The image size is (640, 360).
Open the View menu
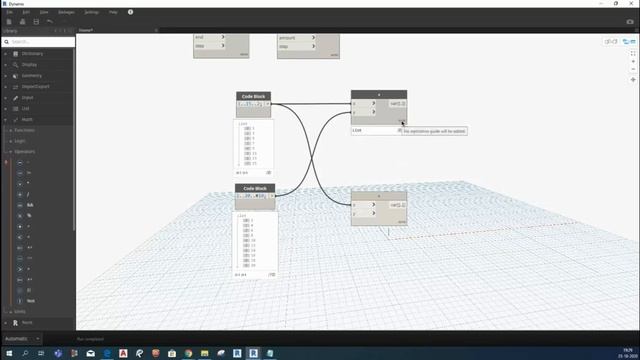44,12
